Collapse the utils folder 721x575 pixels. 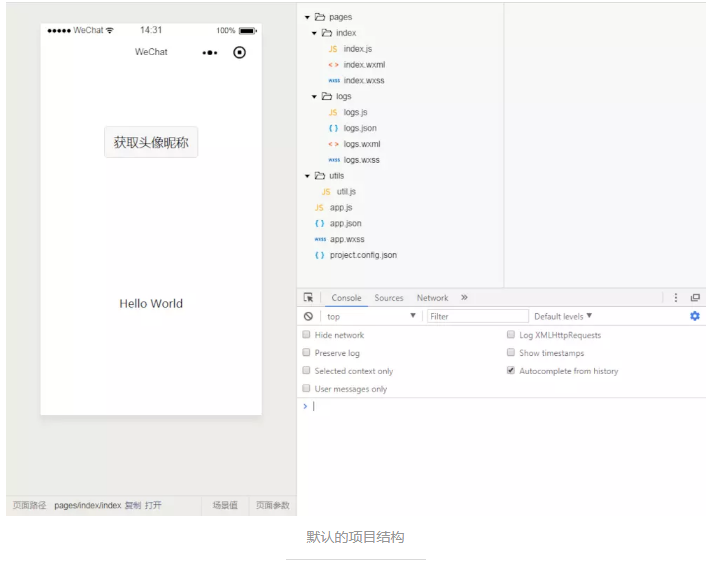pyautogui.click(x=308, y=176)
